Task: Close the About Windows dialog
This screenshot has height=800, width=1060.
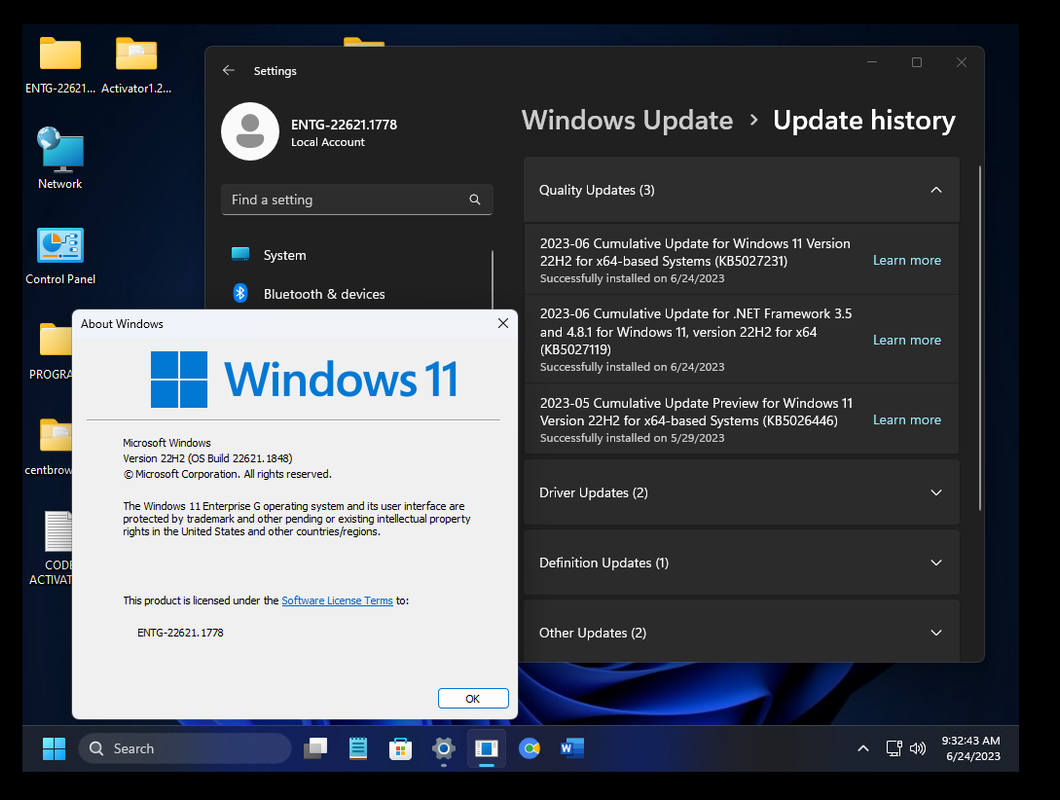Action: tap(503, 323)
